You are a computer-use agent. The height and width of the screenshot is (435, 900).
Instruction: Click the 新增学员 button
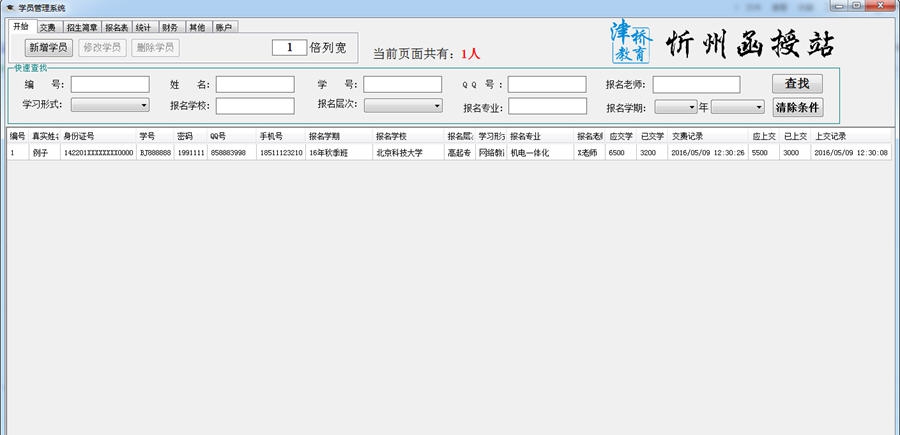point(49,48)
